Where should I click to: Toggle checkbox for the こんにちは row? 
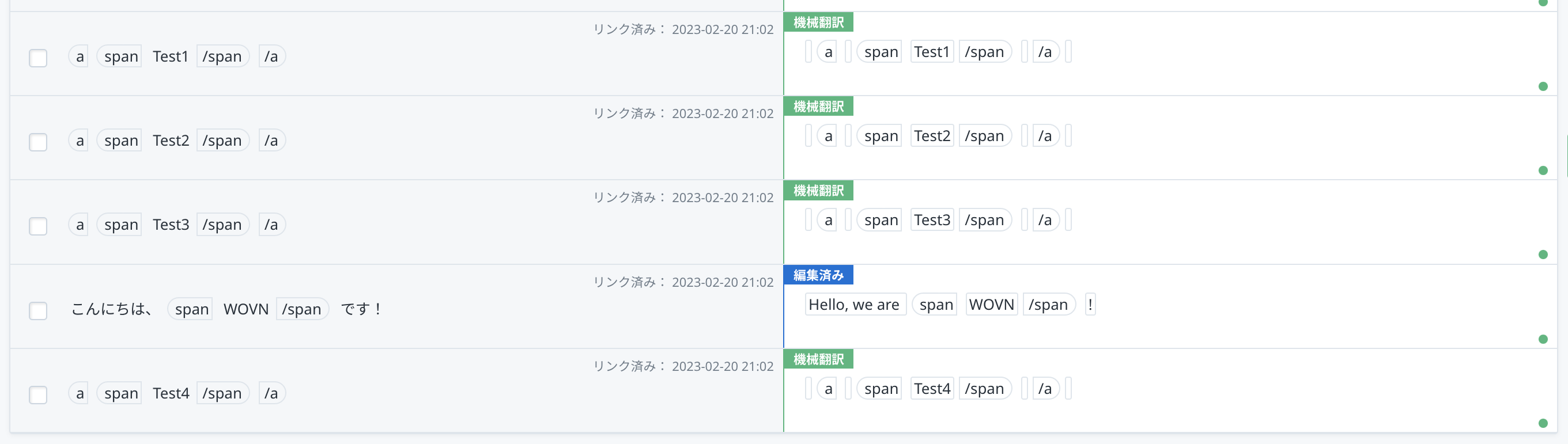tap(37, 310)
